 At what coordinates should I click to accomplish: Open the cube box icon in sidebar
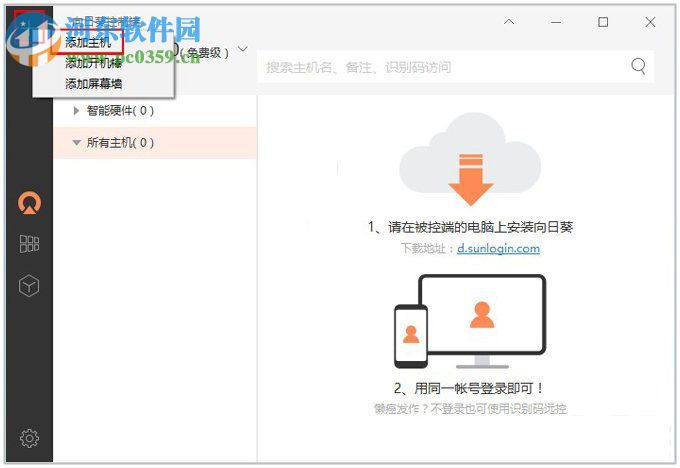click(29, 285)
